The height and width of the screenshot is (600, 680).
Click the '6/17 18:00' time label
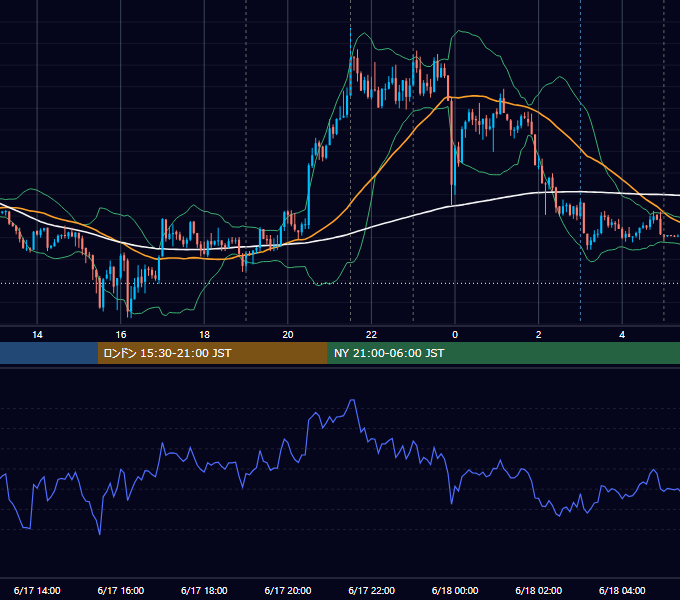pos(204,590)
